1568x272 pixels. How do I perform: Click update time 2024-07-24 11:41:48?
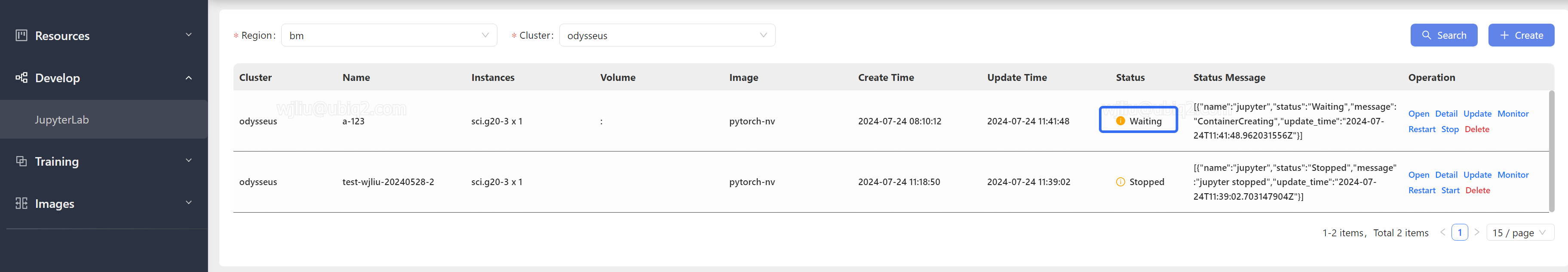tap(1028, 121)
